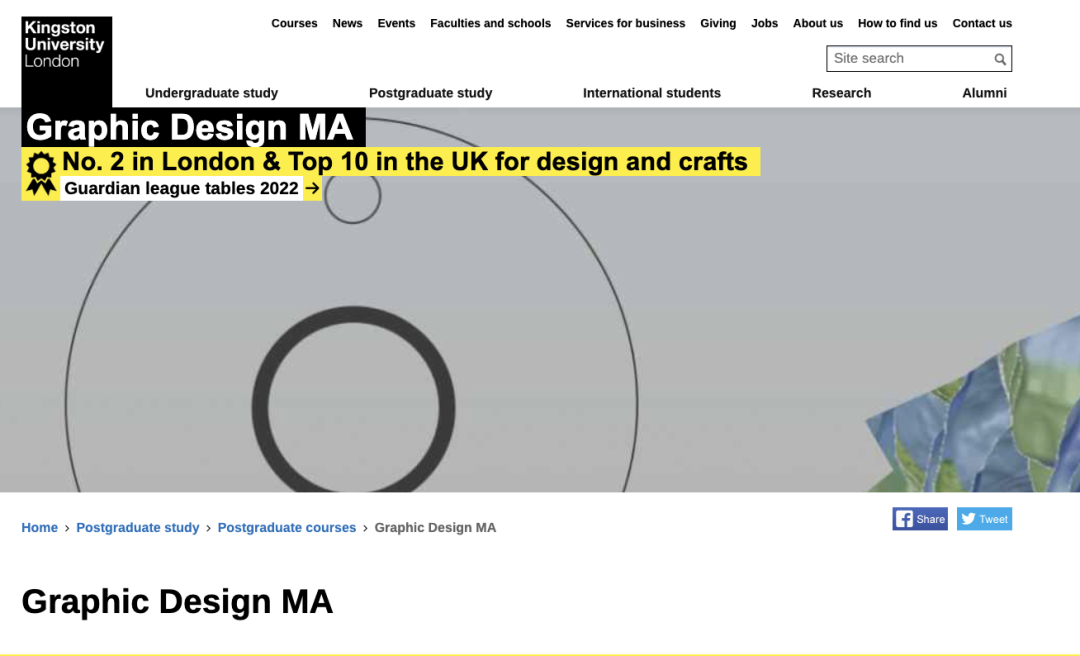Click the Guardian league tables arrow icon
1080x656 pixels.
(x=312, y=188)
